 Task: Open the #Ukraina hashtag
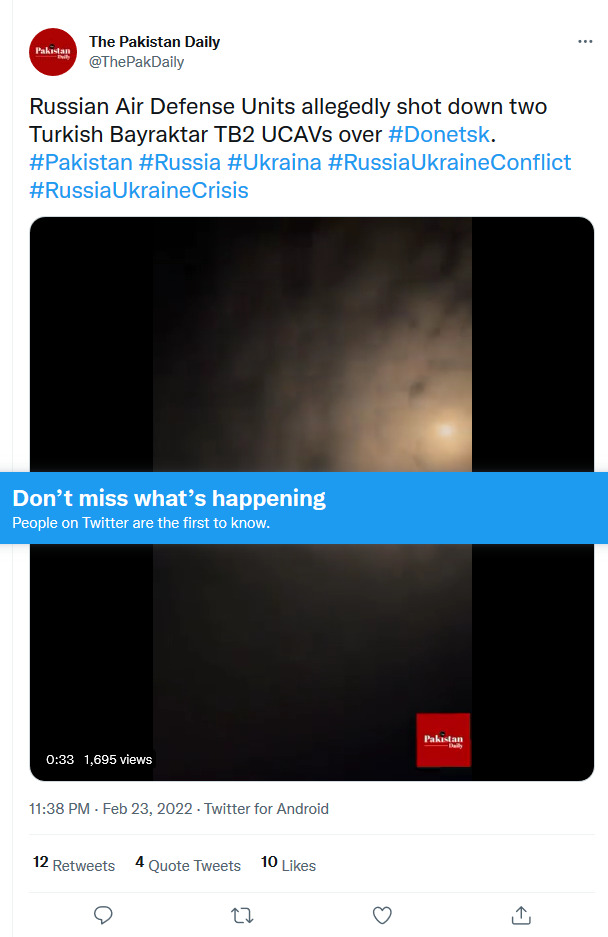(x=274, y=163)
